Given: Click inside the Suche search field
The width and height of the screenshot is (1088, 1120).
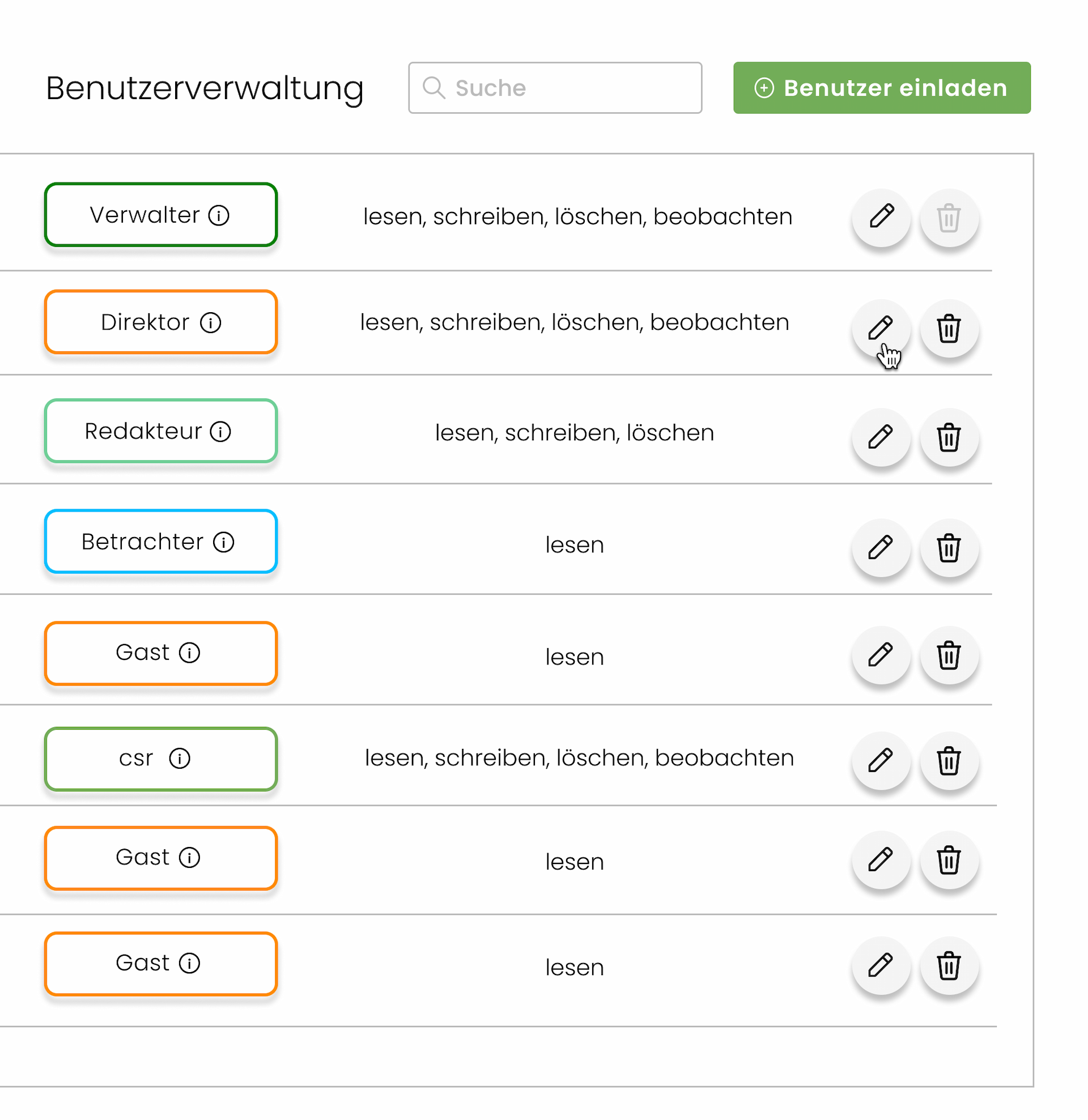Looking at the screenshot, I should pyautogui.click(x=555, y=88).
